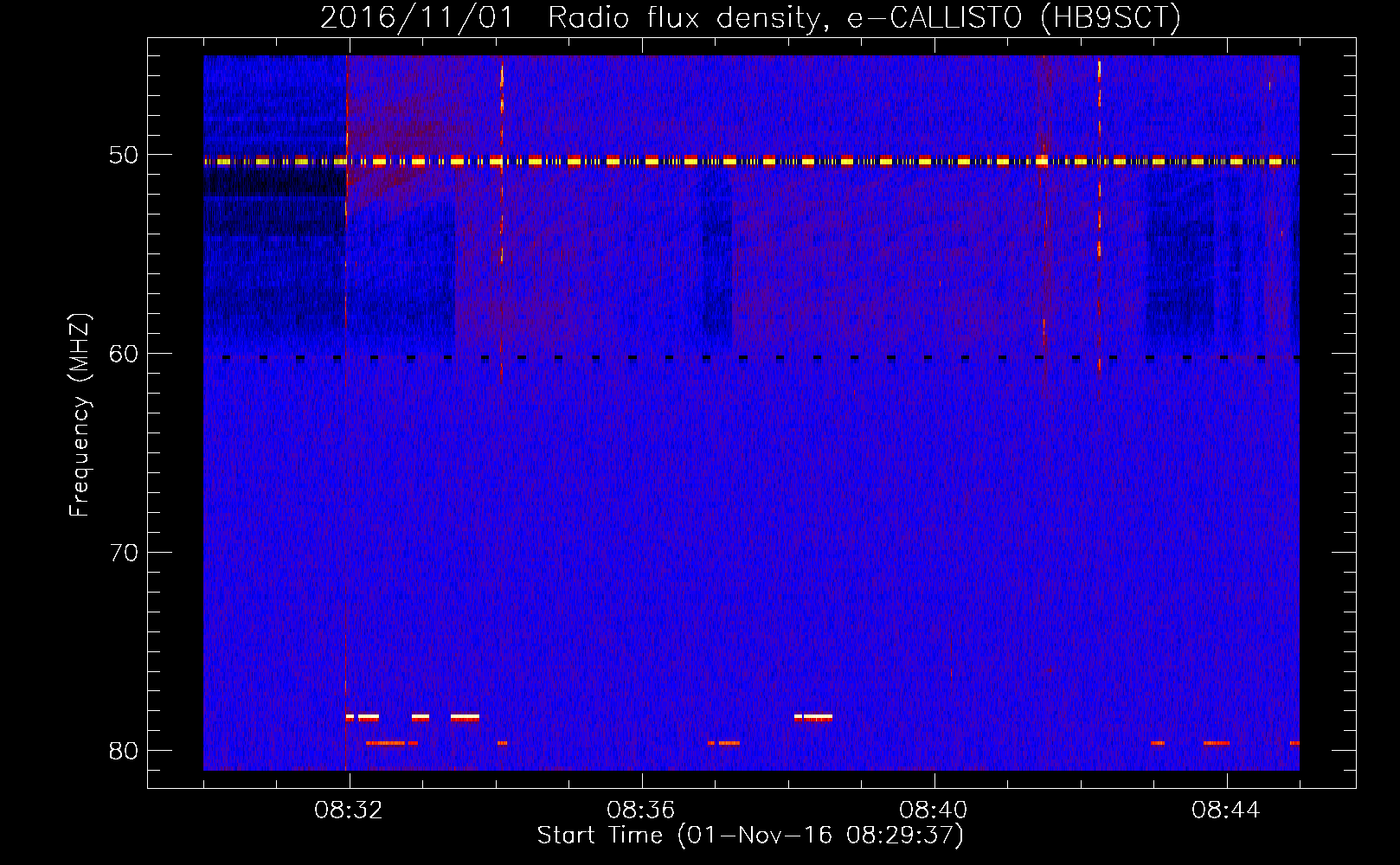Image resolution: width=1400 pixels, height=865 pixels.
Task: Select the 70 frequency tick label
Action: coord(123,552)
